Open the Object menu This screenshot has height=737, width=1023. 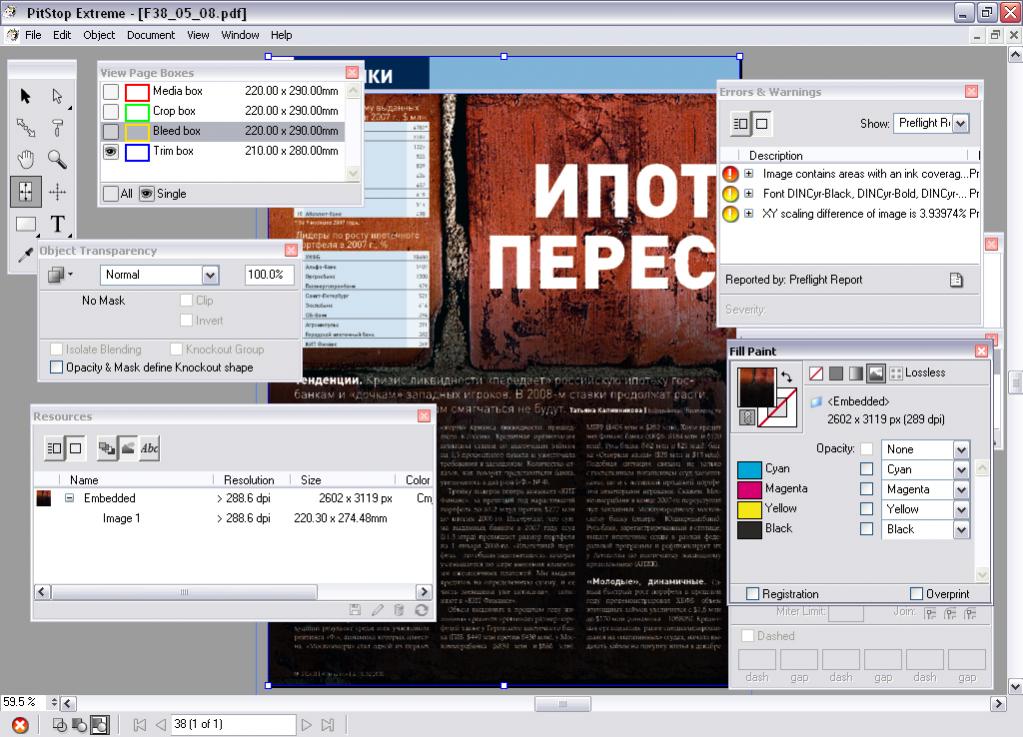(99, 35)
